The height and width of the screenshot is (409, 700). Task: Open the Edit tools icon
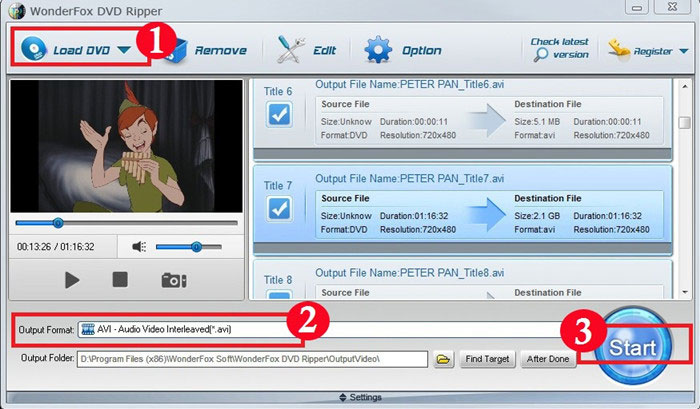point(291,50)
